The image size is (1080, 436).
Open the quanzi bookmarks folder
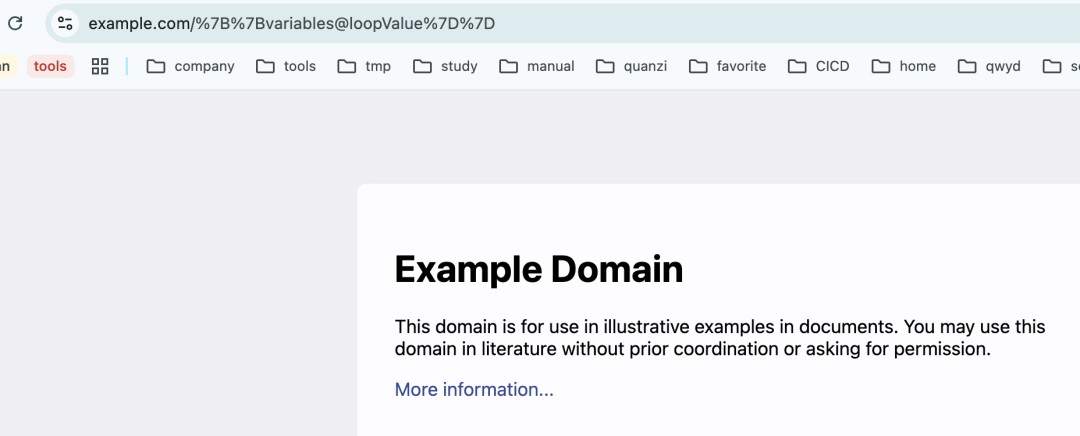(x=631, y=66)
